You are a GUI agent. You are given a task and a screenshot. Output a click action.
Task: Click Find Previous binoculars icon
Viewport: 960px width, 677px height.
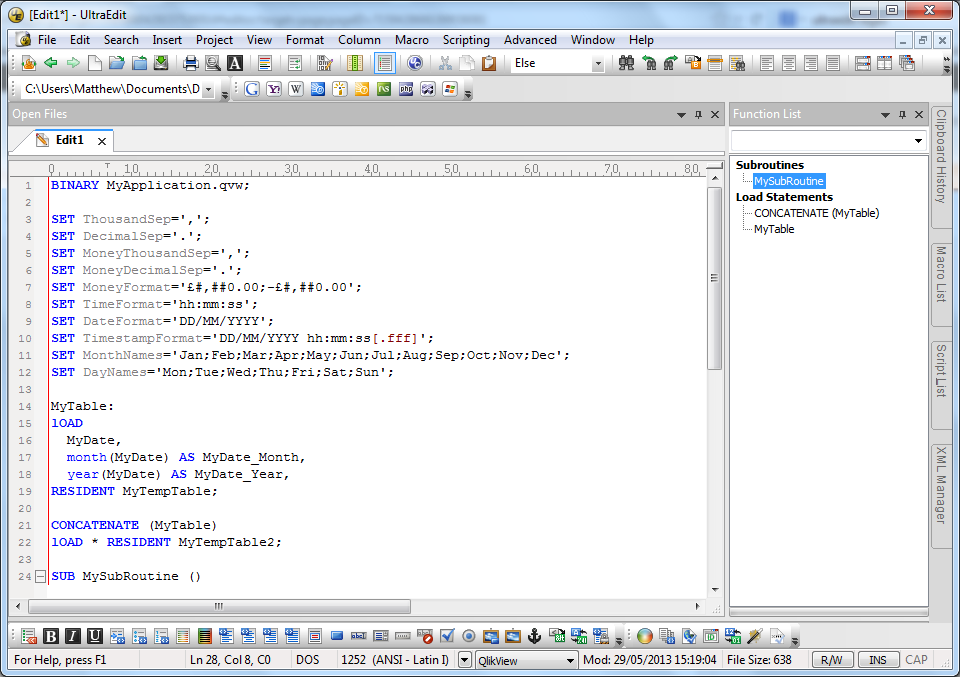click(648, 63)
